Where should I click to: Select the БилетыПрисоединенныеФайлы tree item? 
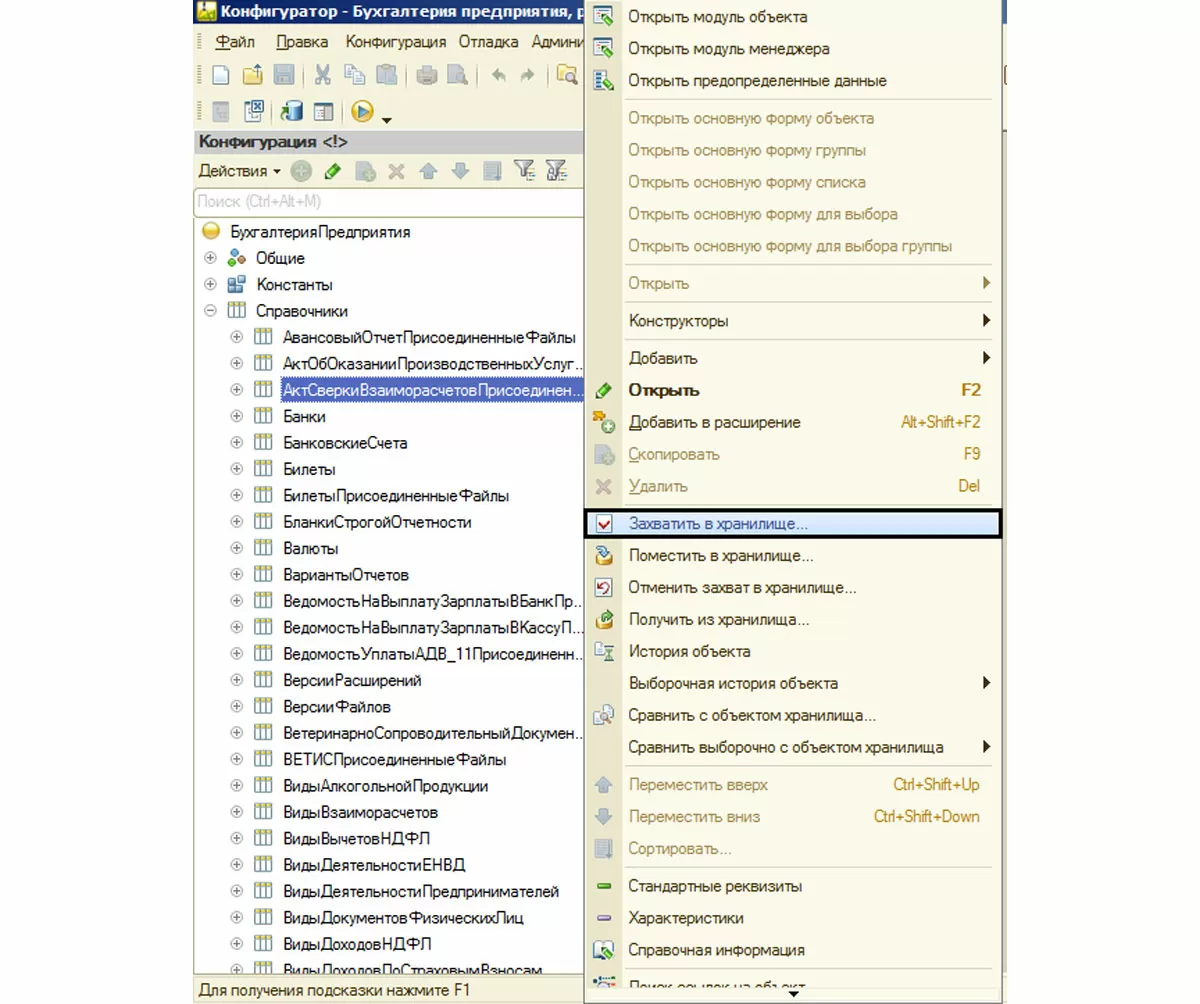pos(396,495)
